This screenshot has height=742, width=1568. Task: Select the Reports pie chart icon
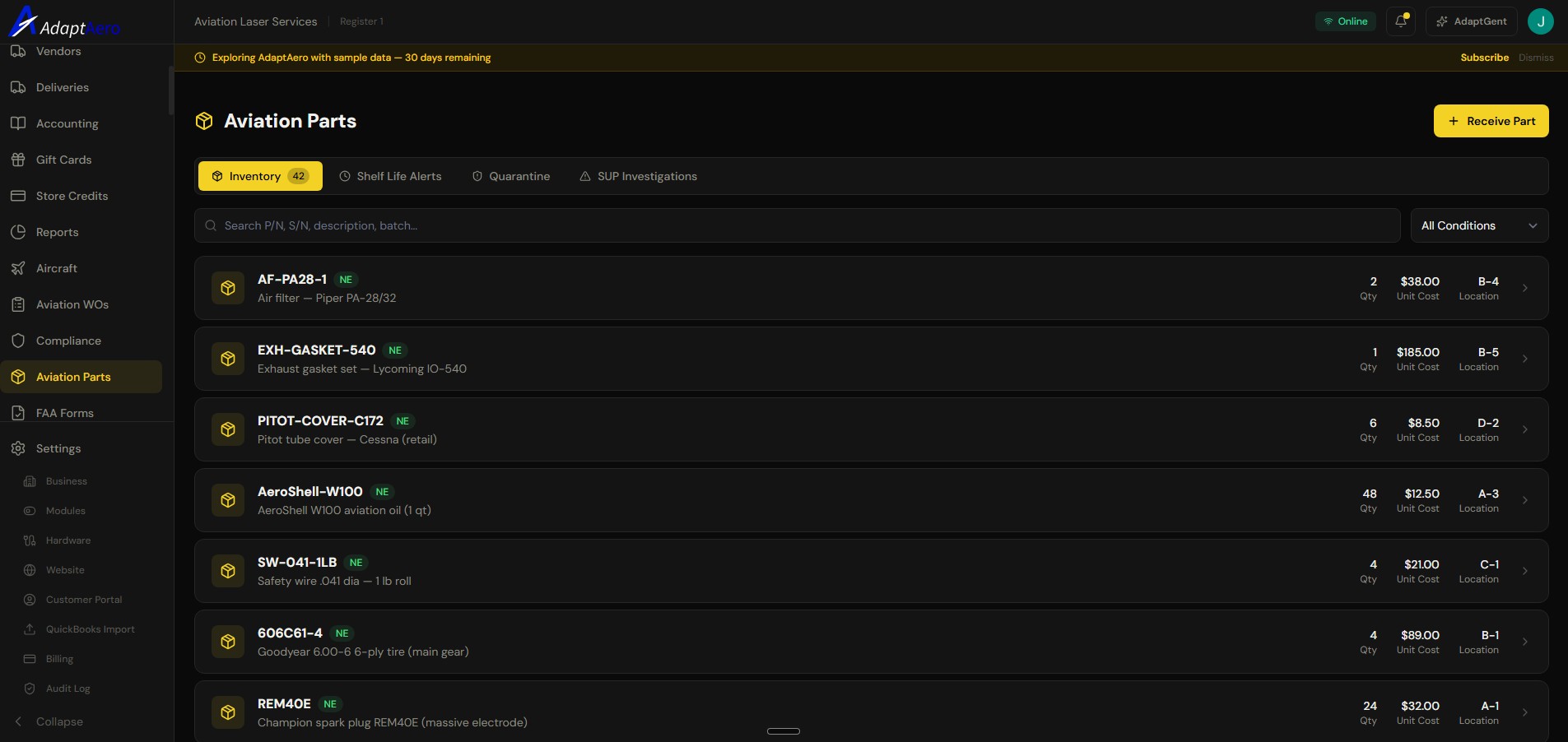(19, 232)
